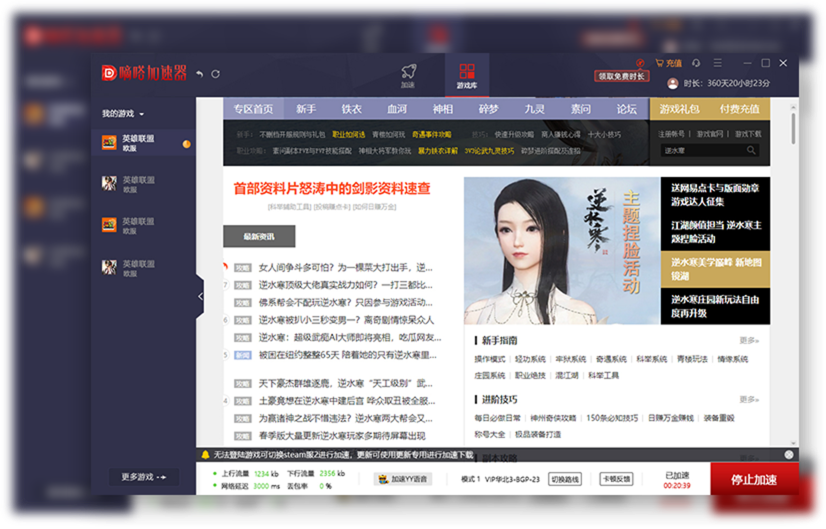Click the refresh icon next to the logo
Image resolution: width=826 pixels, height=529 pixels.
click(x=215, y=74)
